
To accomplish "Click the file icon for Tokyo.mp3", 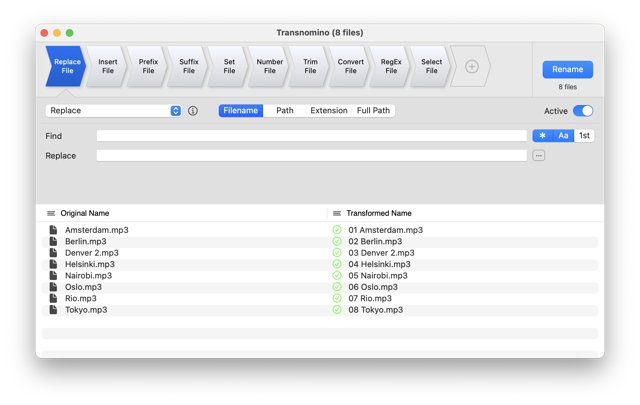I will coord(53,310).
